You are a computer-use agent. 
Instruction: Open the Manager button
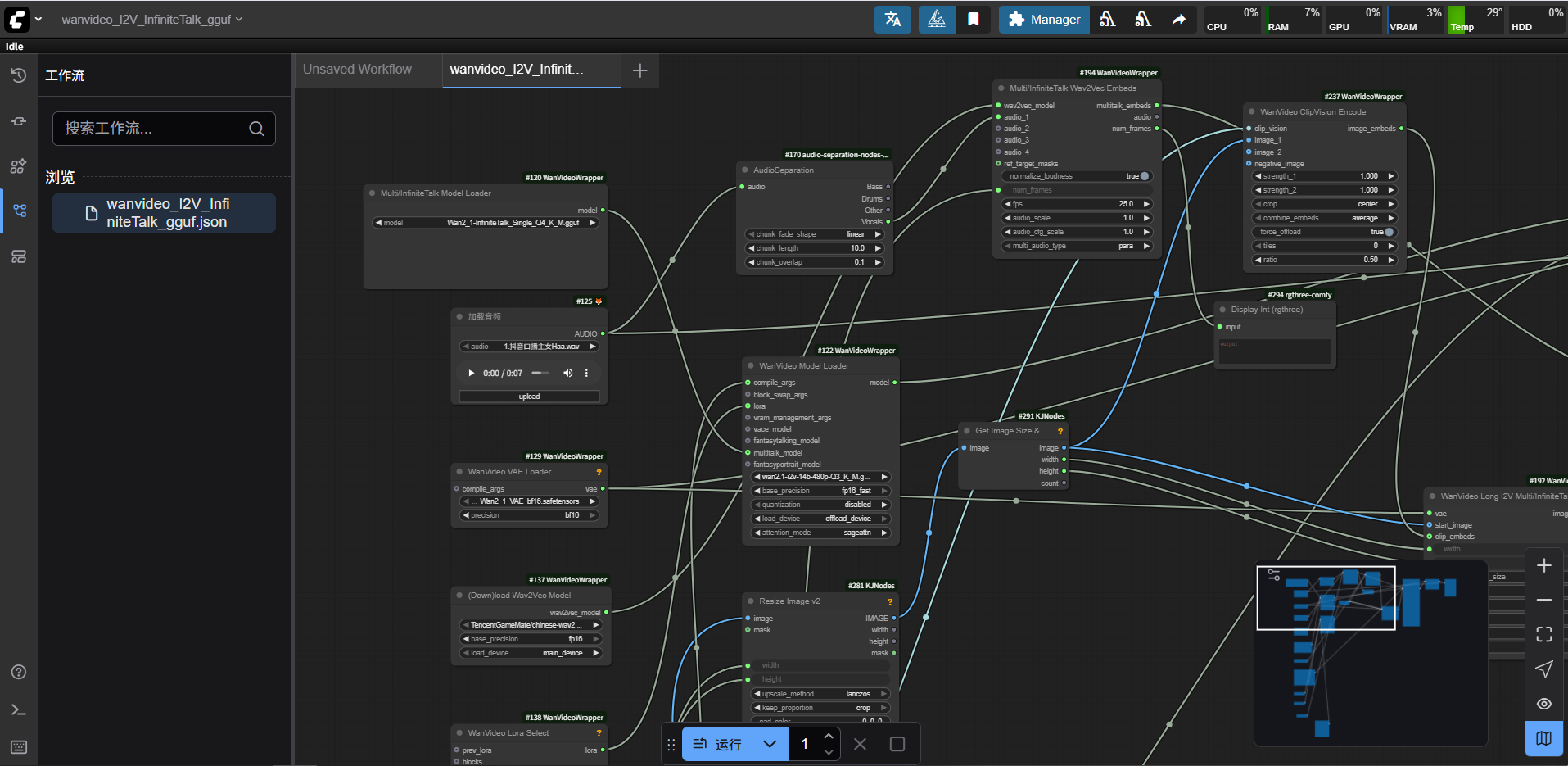1044,20
